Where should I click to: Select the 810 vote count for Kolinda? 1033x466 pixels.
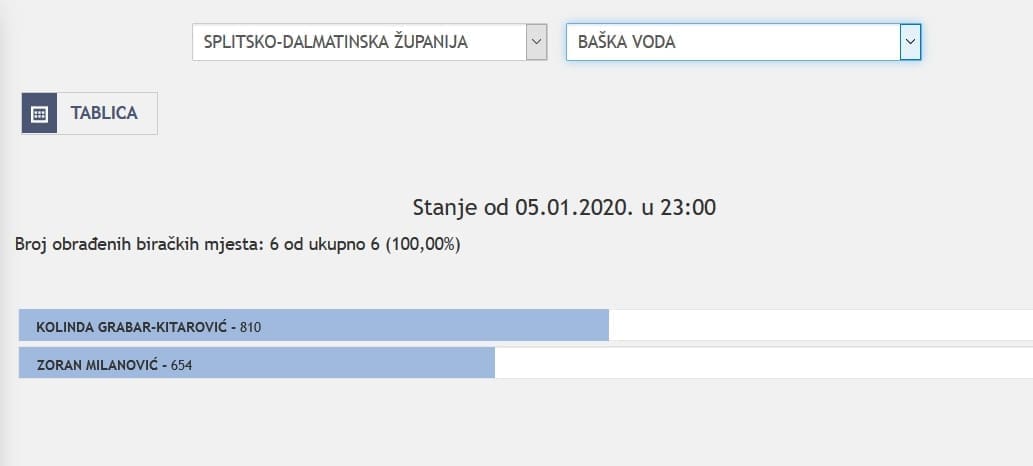click(x=250, y=327)
